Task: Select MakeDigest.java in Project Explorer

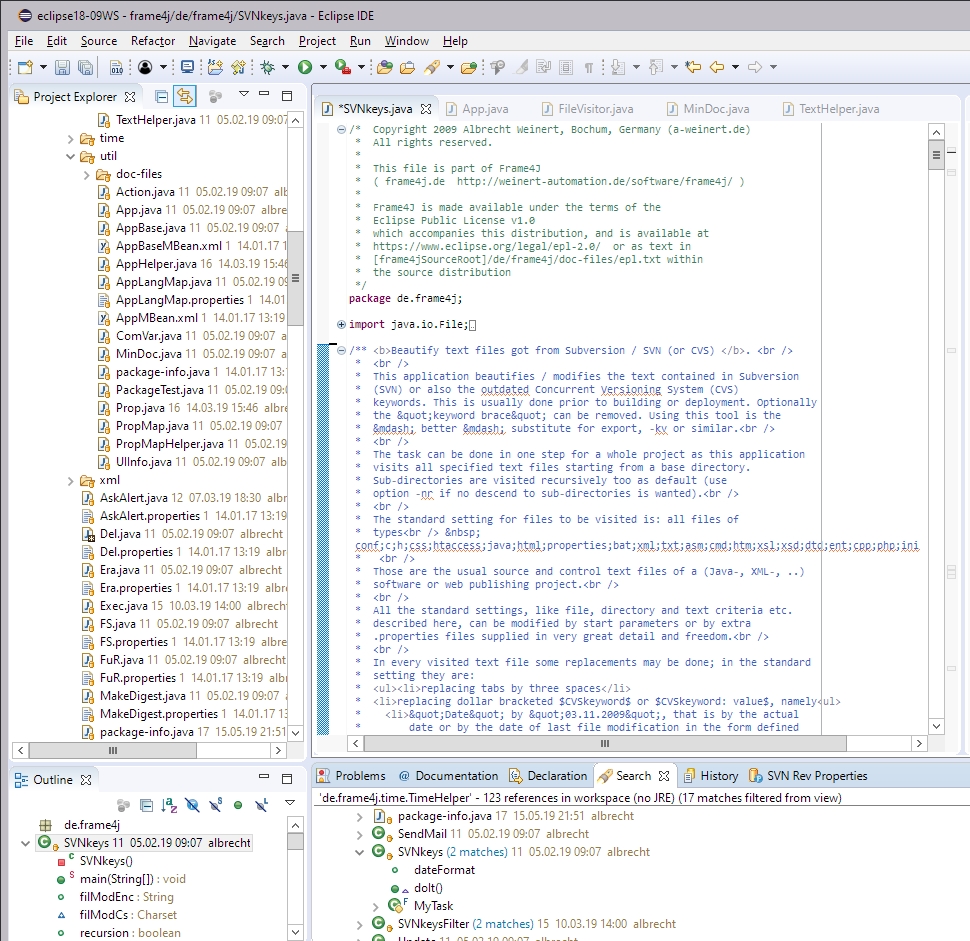Action: [x=142, y=696]
